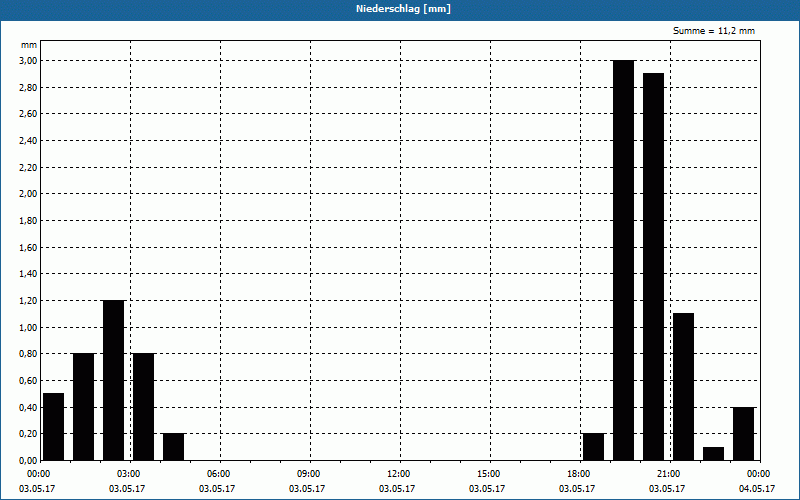
Task: Select the 1,80 y-axis value
Action: click(28, 220)
